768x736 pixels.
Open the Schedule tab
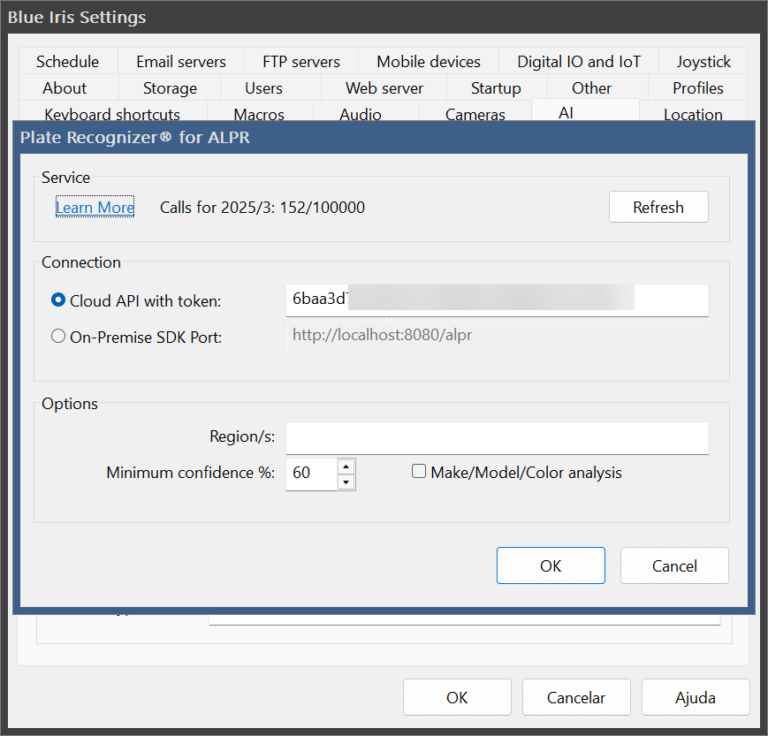point(68,62)
